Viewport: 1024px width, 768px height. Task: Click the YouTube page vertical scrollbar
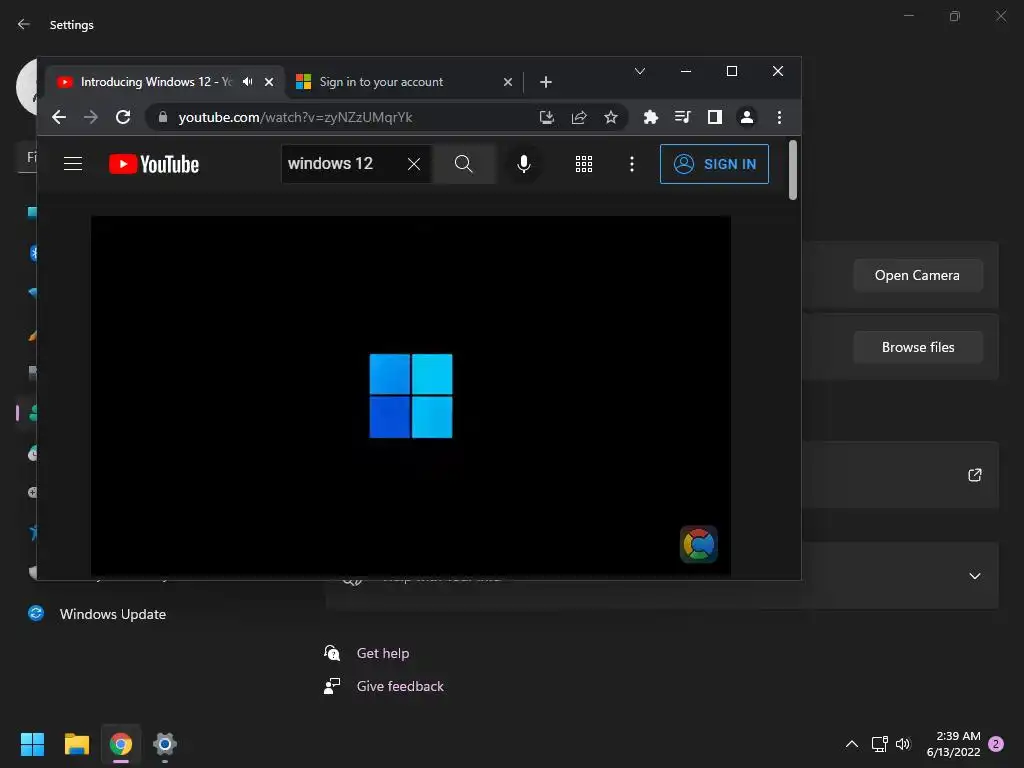(x=793, y=170)
